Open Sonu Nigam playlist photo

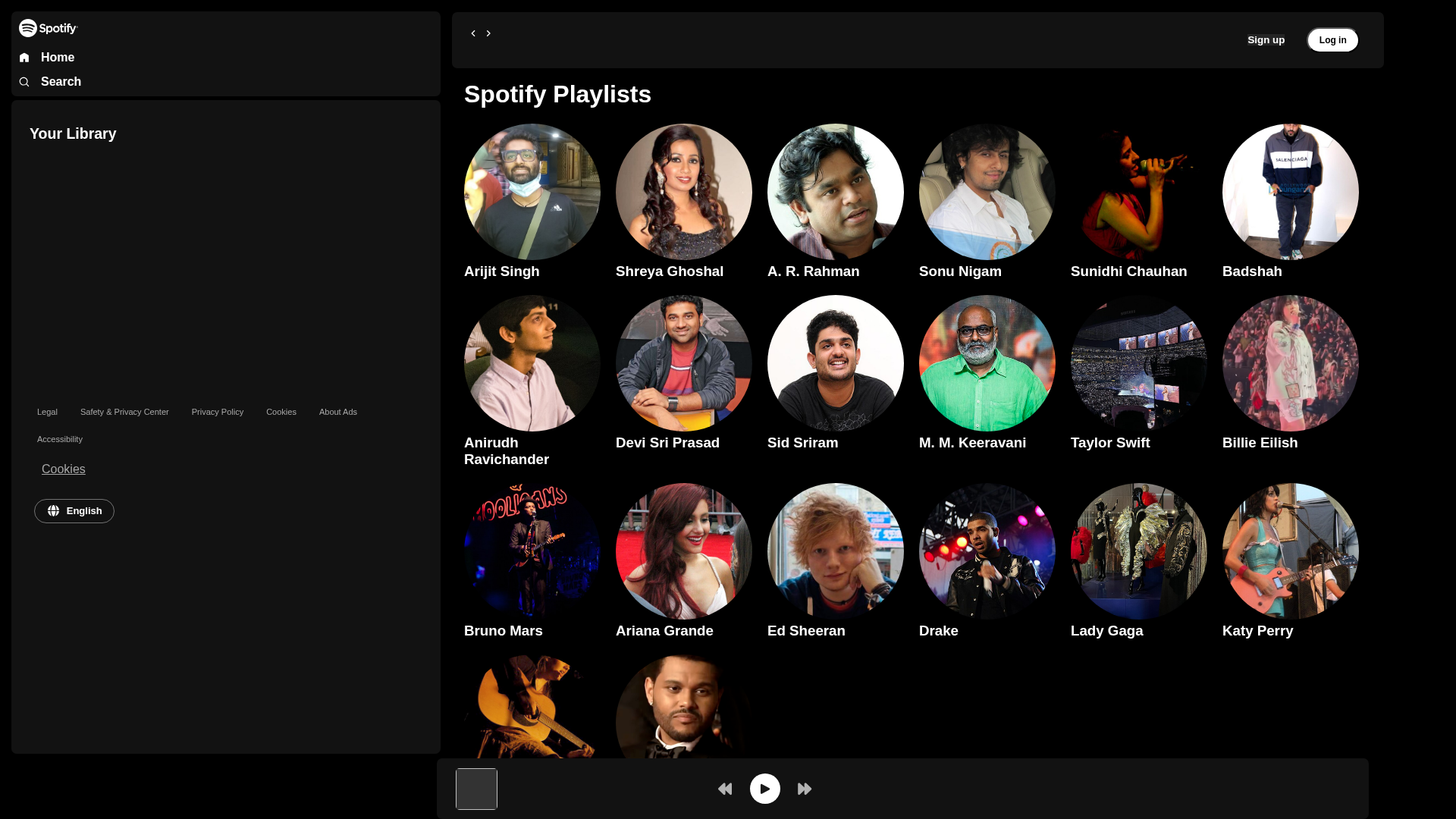987,192
